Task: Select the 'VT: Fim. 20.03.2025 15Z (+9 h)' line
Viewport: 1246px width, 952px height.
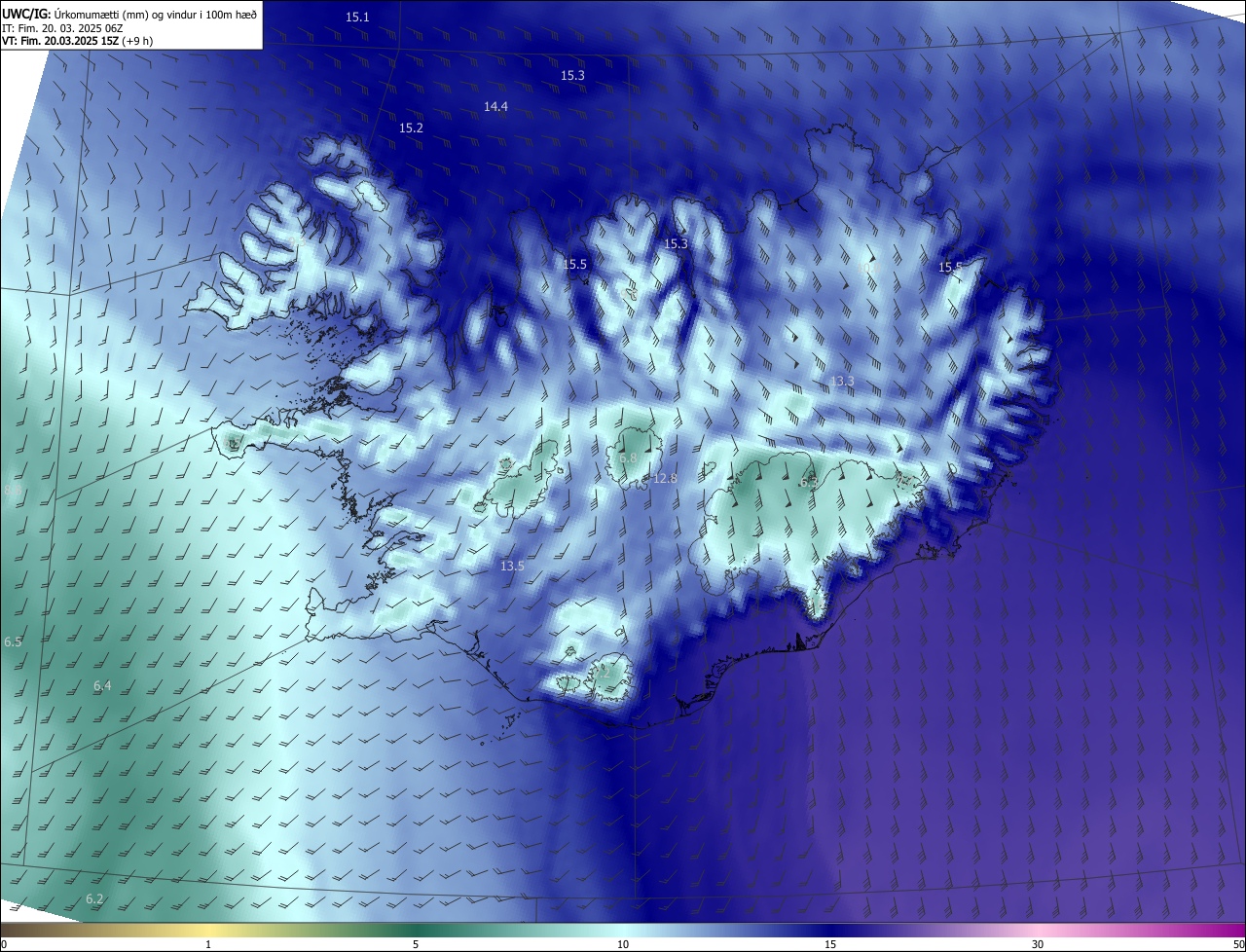Action: (x=77, y=41)
